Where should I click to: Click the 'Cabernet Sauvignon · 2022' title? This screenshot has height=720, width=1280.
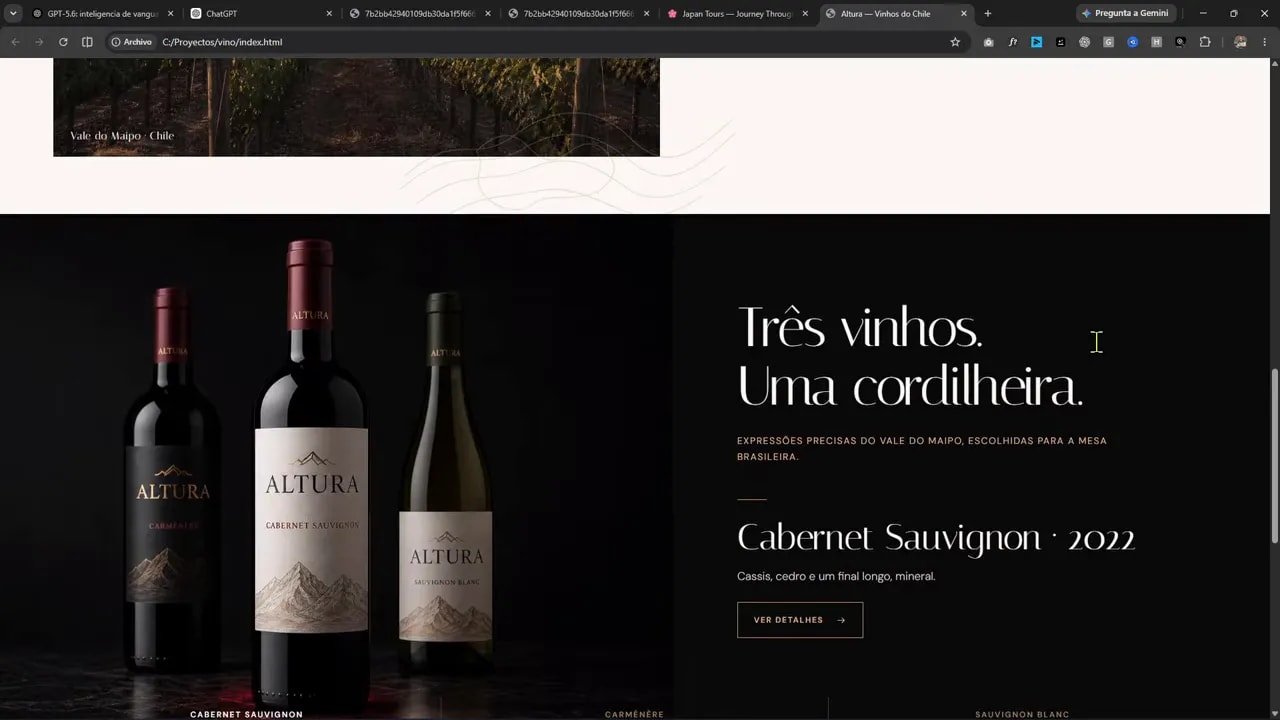coord(936,538)
